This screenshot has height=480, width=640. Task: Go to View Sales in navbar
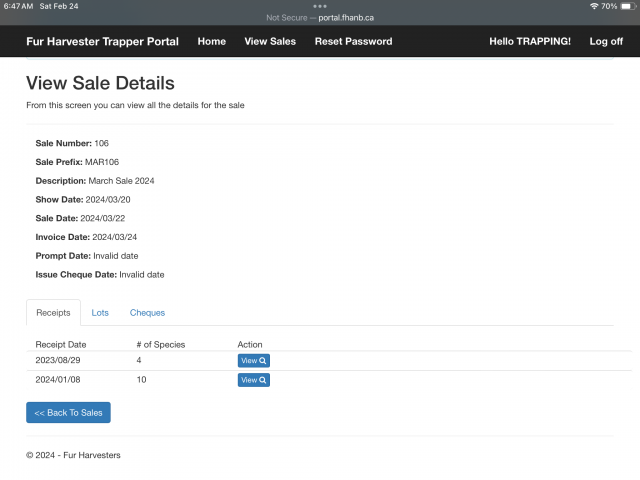[x=270, y=41]
